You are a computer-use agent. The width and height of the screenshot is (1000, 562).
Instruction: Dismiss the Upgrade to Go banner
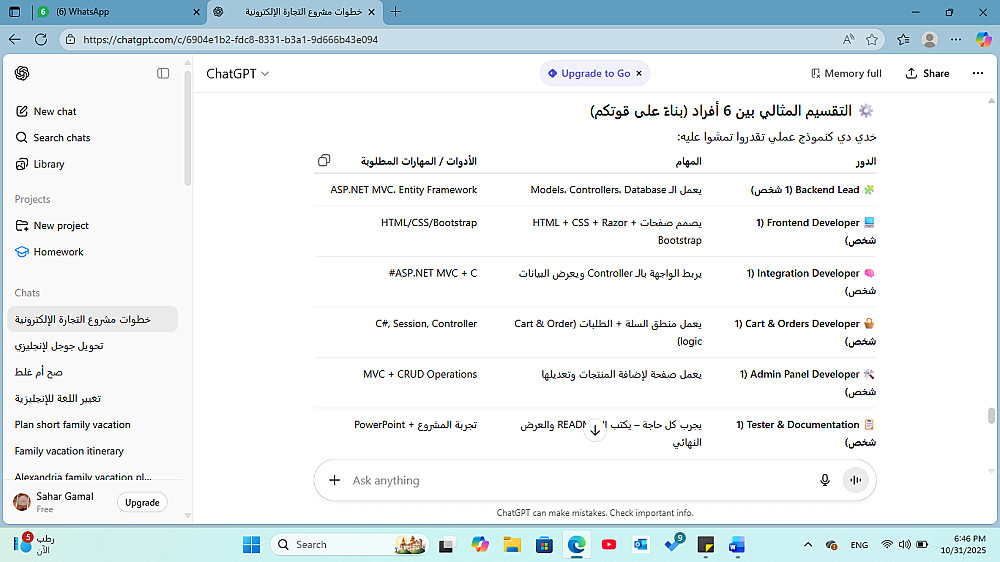(x=639, y=73)
